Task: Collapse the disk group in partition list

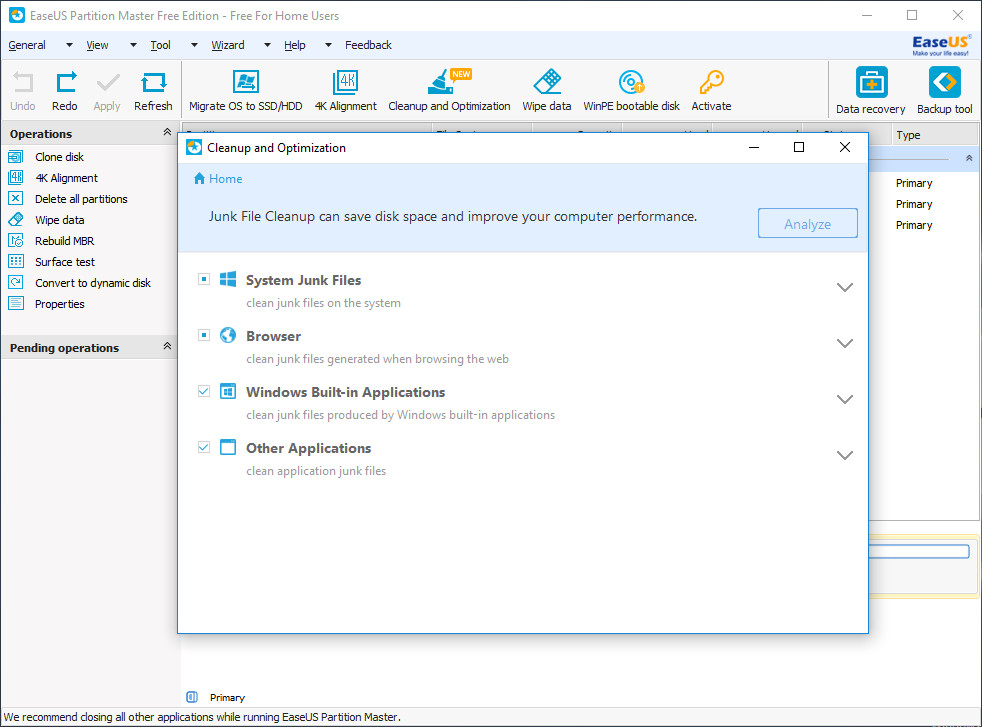Action: click(969, 158)
